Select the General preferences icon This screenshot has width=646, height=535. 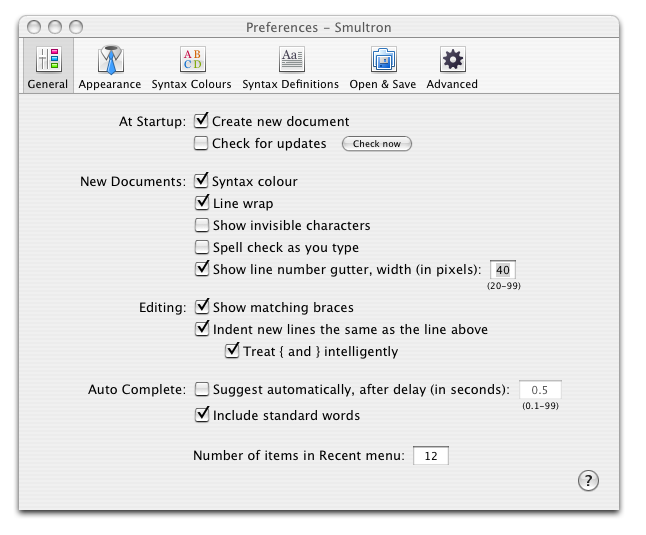coord(48,61)
